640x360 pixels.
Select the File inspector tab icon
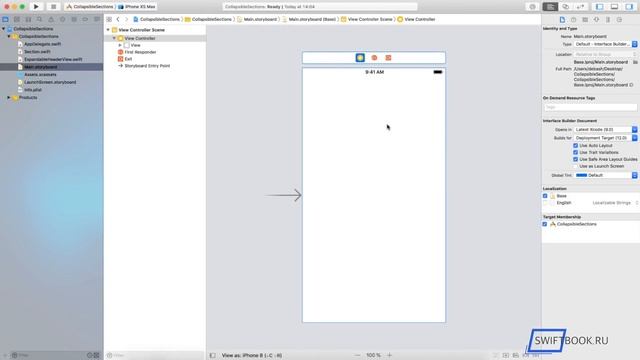(x=562, y=20)
